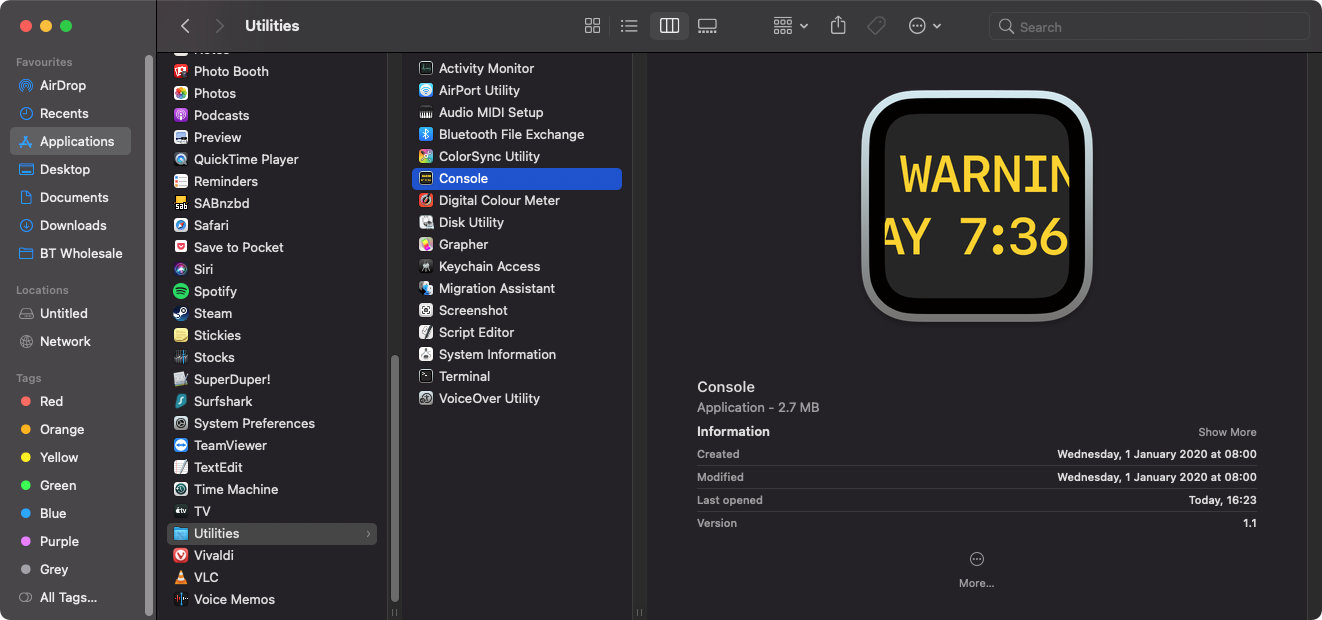Click the Surfshark app icon

(x=181, y=401)
